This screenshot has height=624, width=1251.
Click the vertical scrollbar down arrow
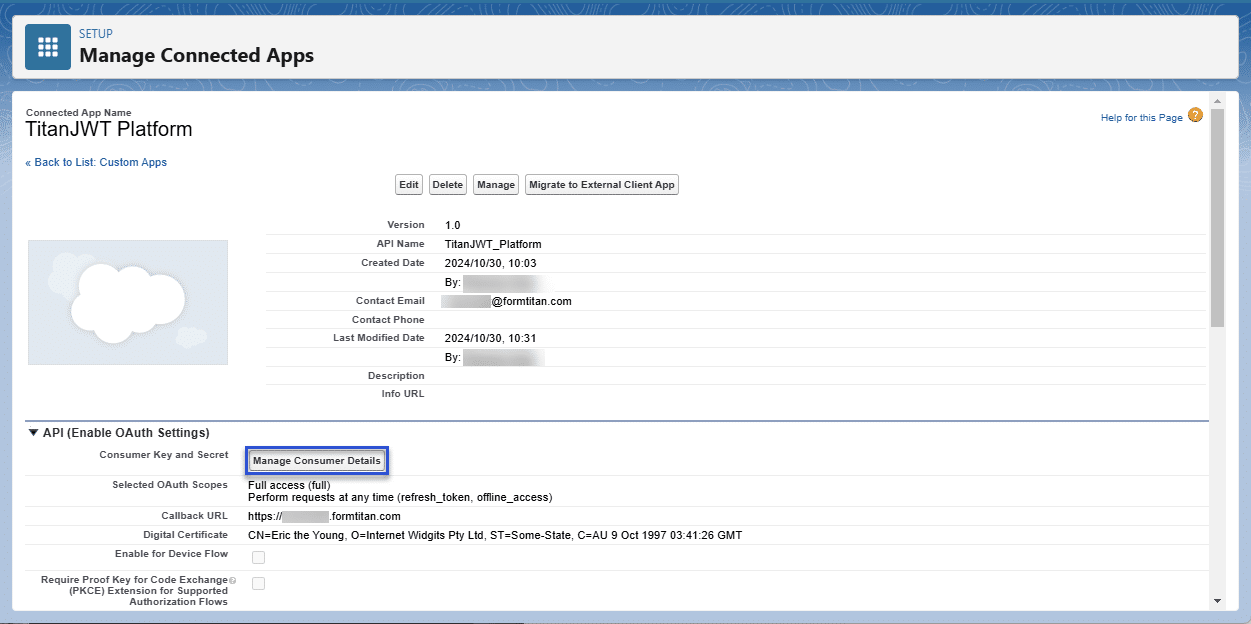[1217, 600]
